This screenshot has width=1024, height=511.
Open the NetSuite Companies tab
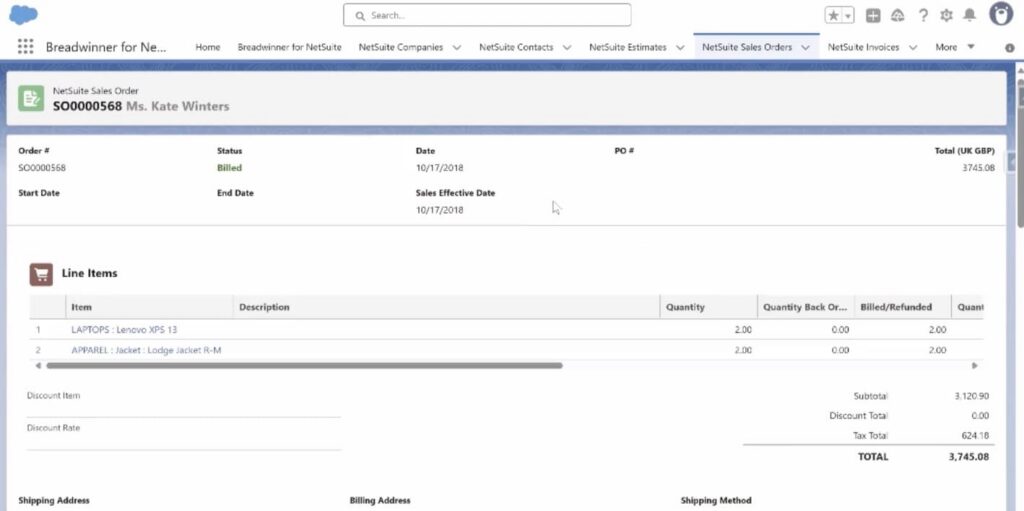tap(401, 47)
